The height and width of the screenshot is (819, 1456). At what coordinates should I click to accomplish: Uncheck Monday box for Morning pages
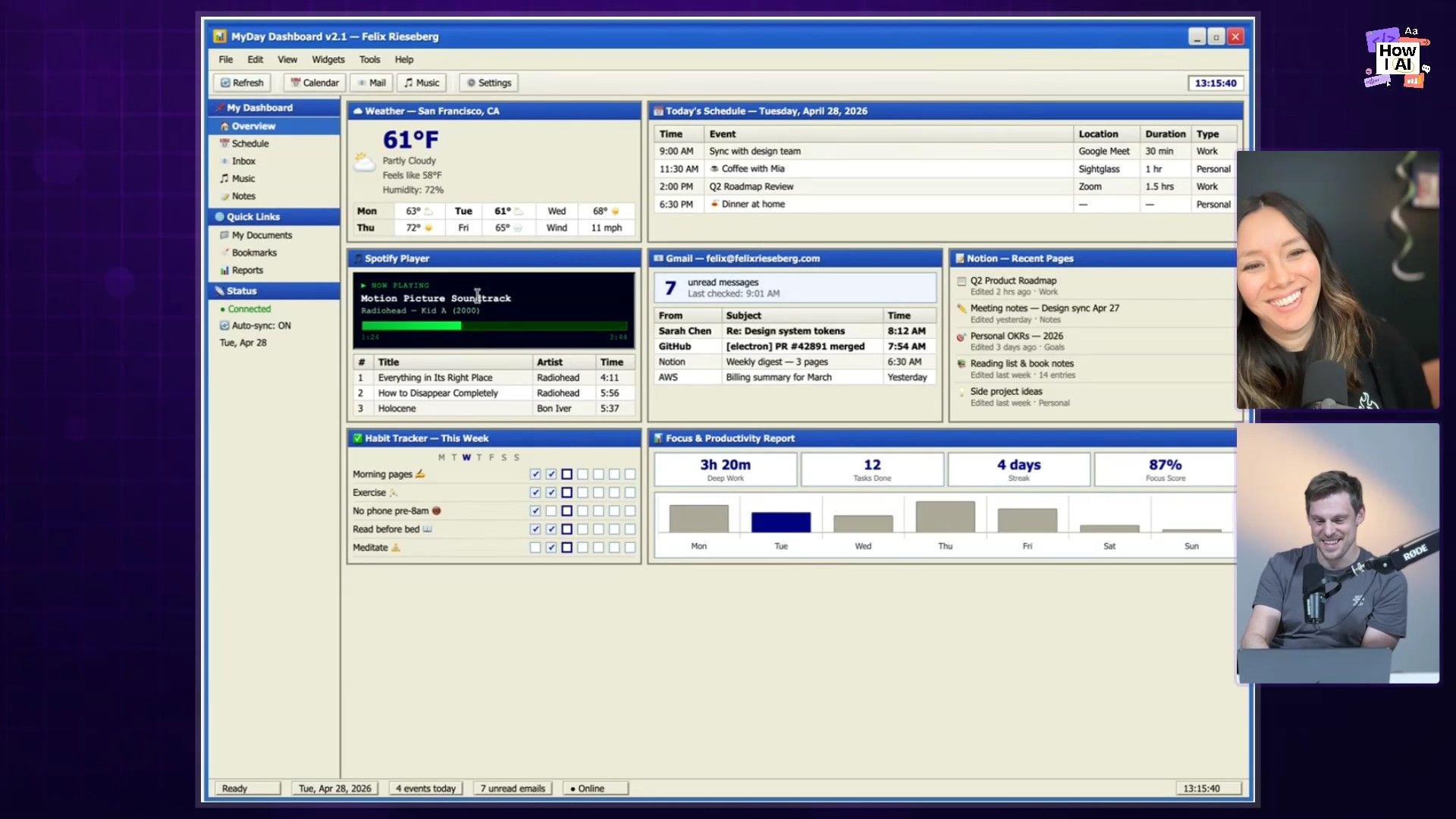535,474
